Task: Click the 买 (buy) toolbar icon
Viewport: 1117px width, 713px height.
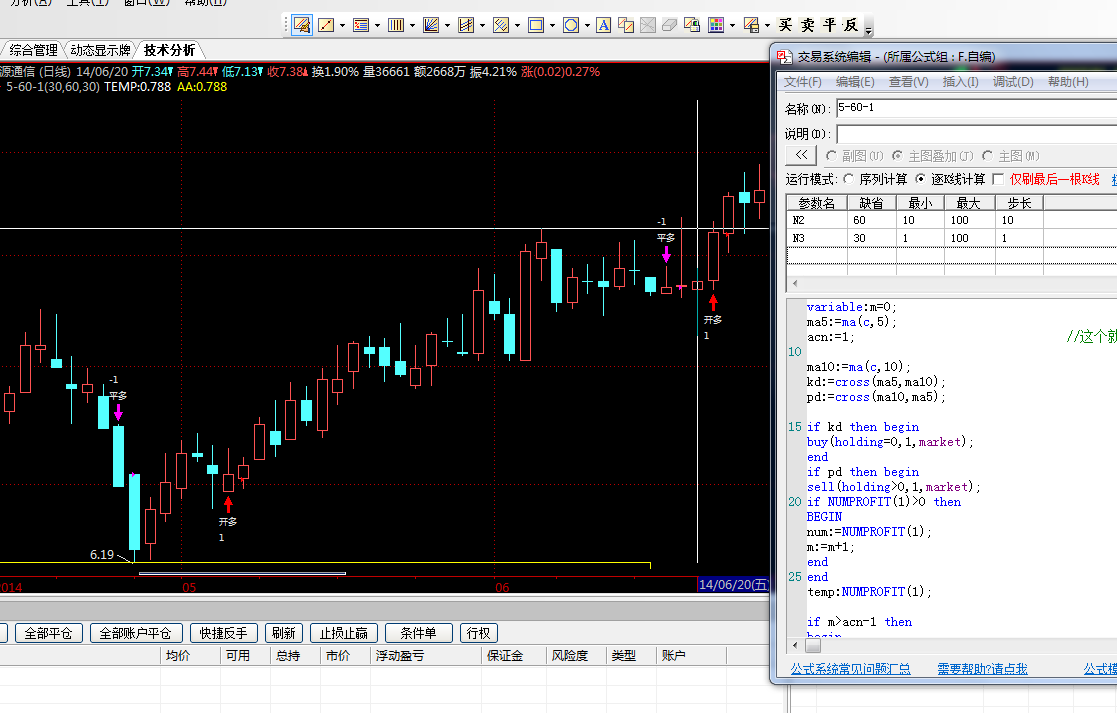Action: coord(787,25)
